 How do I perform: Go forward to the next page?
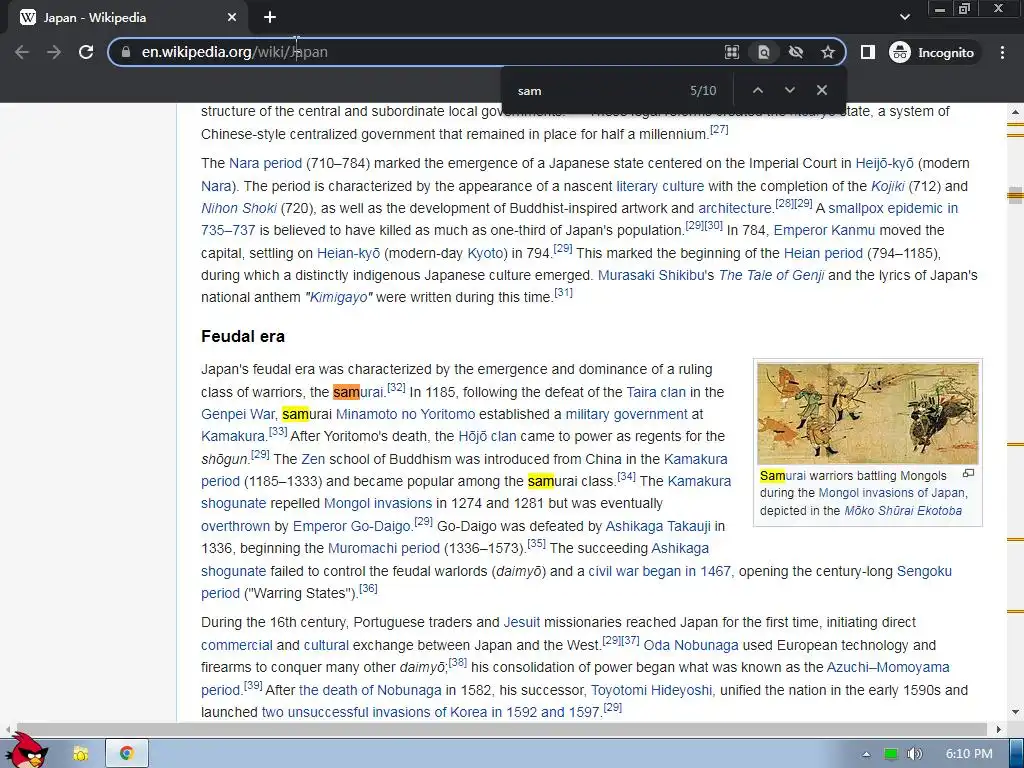click(54, 52)
